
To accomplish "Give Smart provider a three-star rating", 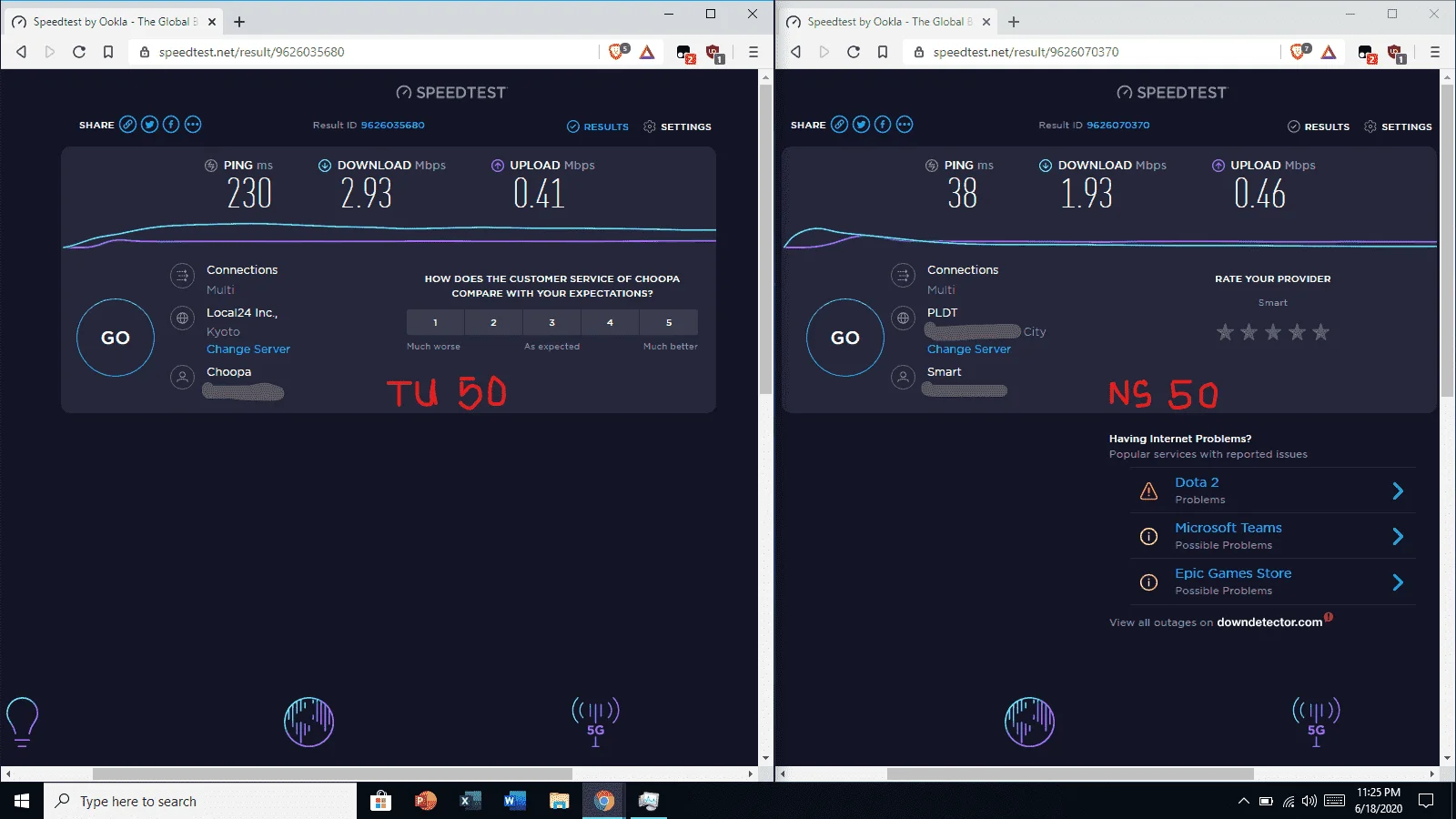I will coord(1273,332).
